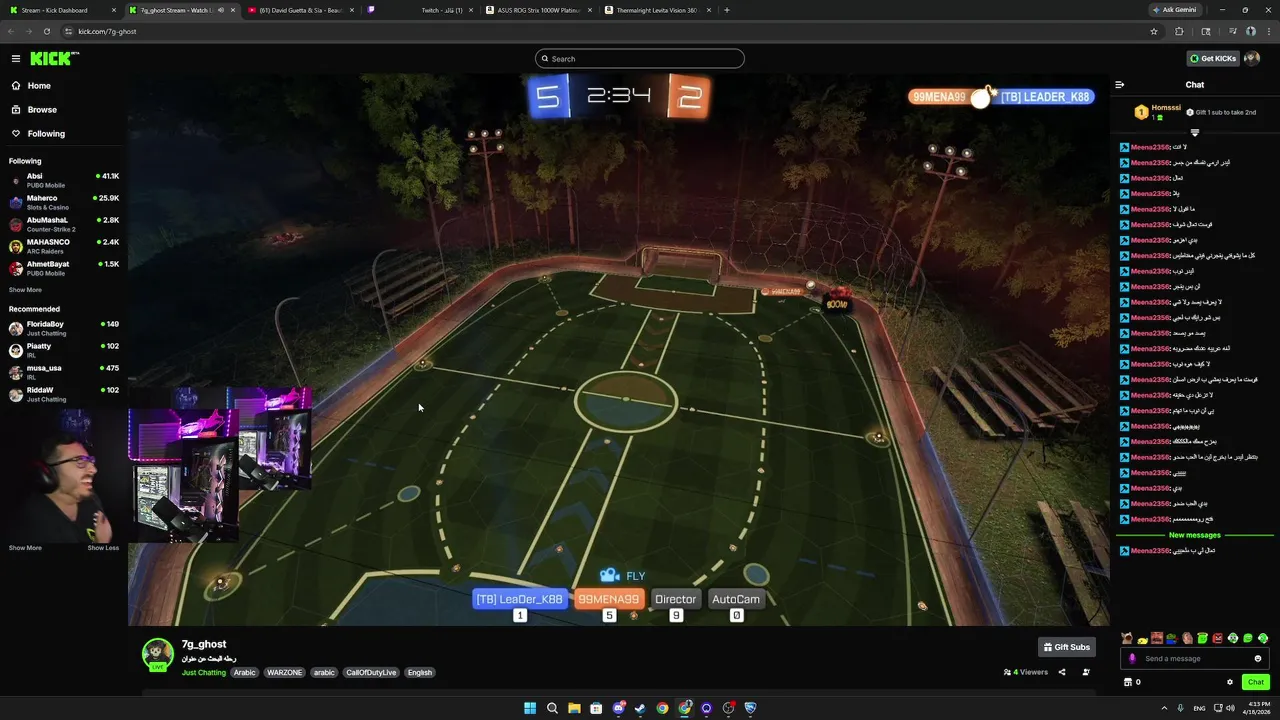1280x720 pixels.
Task: Open Absi's channel in Following list
Action: (x=64, y=180)
